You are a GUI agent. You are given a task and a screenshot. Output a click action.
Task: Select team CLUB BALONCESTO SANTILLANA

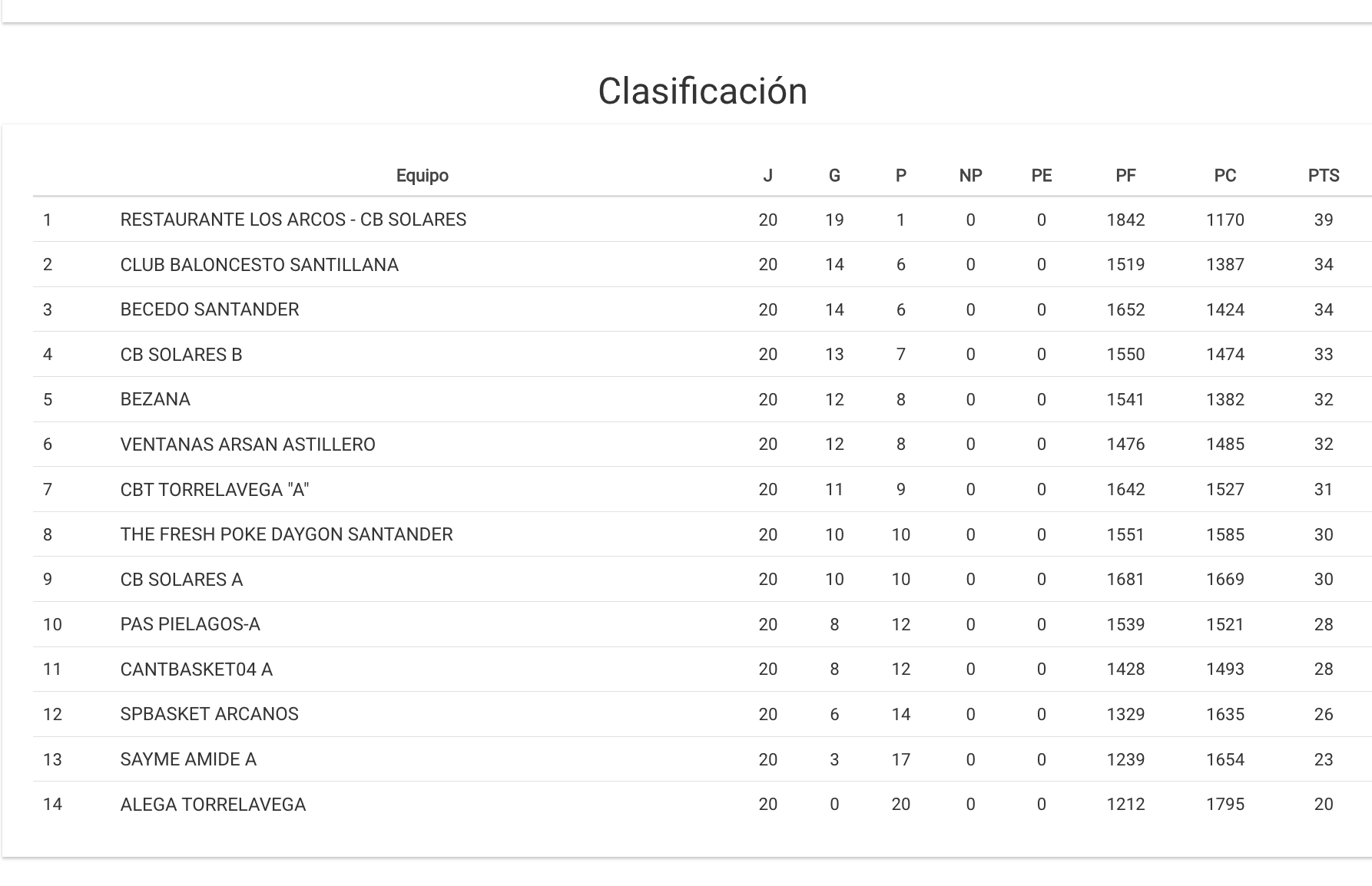pyautogui.click(x=259, y=265)
